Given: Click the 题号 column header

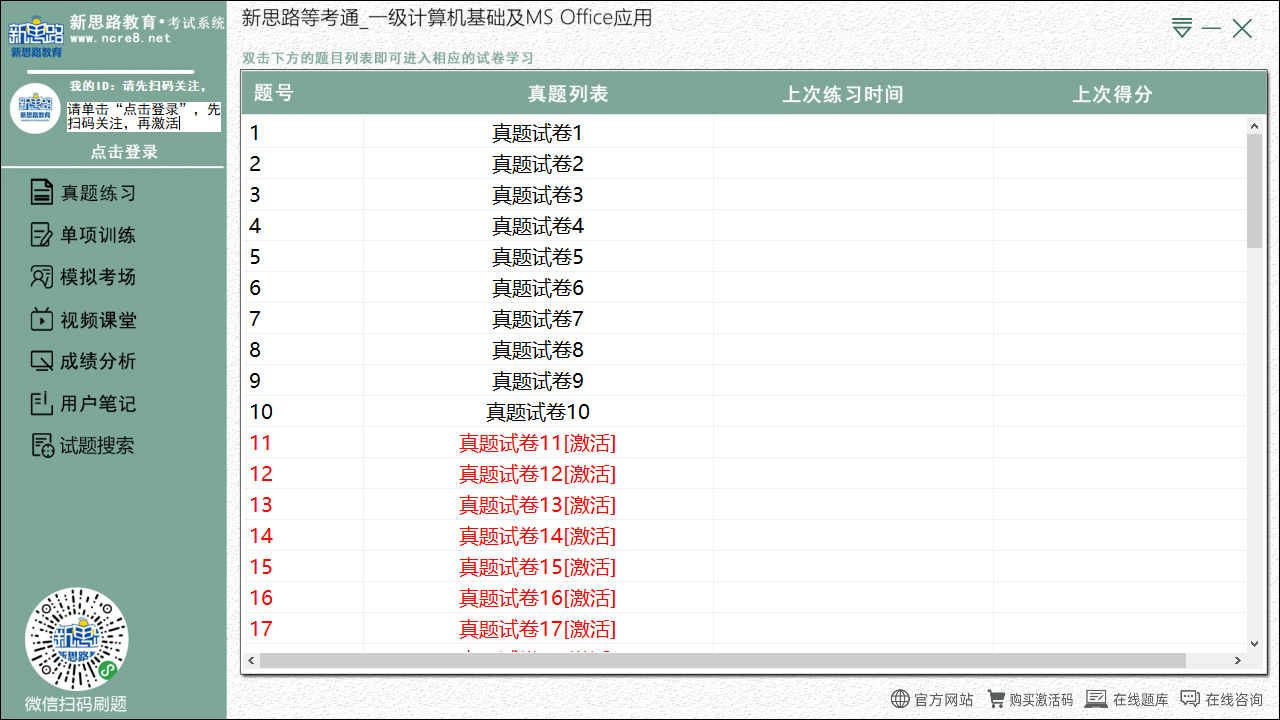Looking at the screenshot, I should tap(273, 94).
